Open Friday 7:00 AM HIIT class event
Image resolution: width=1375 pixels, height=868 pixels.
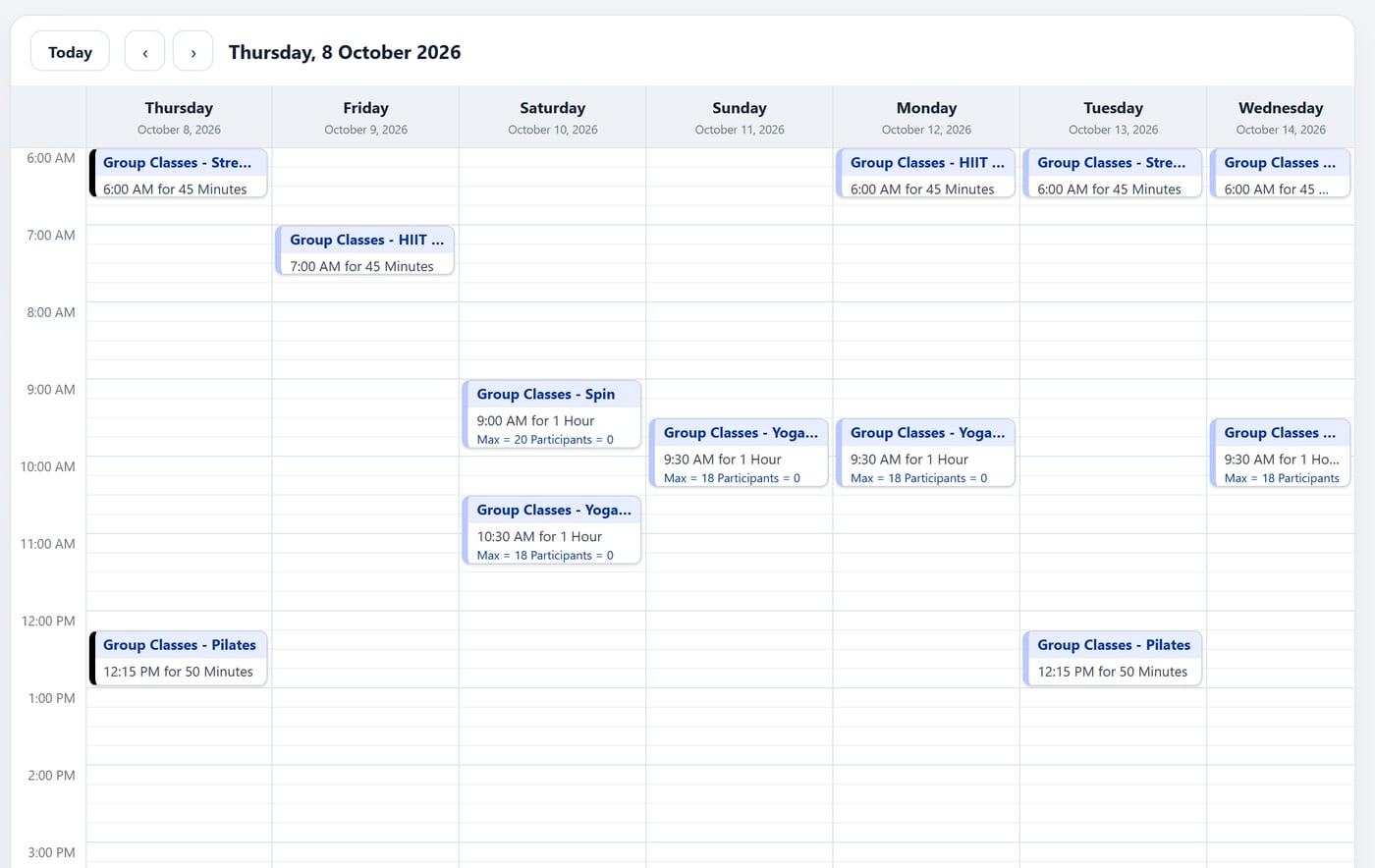click(365, 250)
